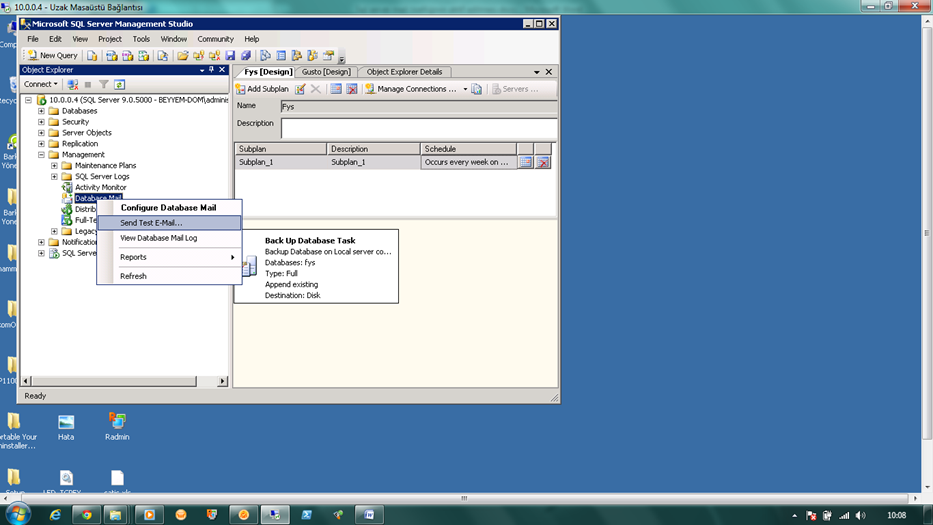
Task: Toggle auto-hide pin on Object Explorer
Action: 211,70
